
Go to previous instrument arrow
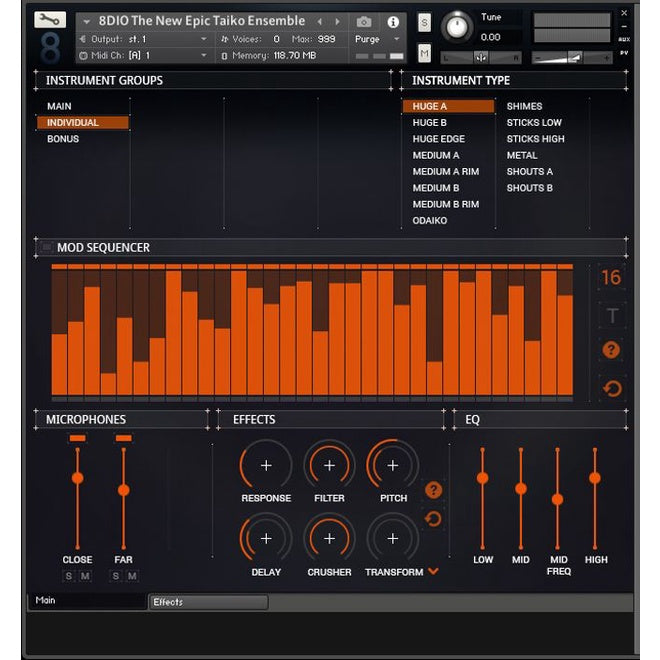(x=319, y=21)
